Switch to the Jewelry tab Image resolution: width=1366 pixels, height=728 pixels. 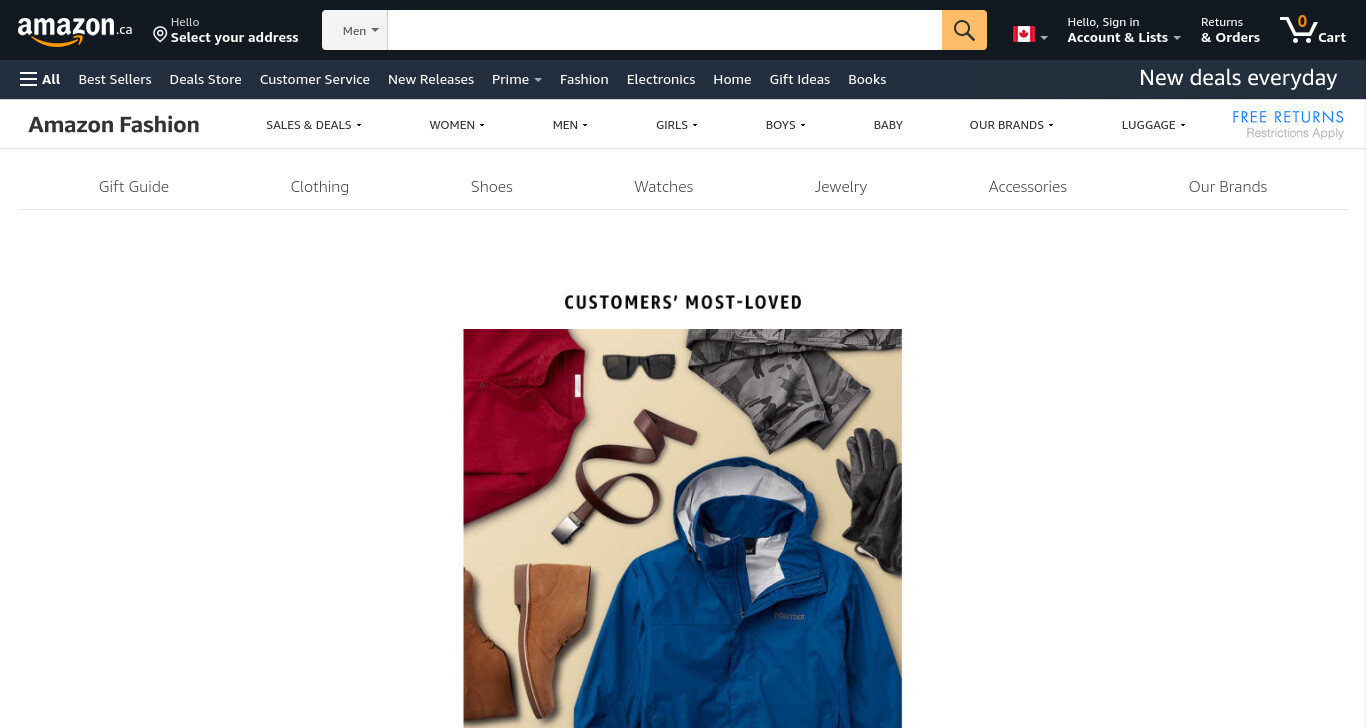point(840,186)
